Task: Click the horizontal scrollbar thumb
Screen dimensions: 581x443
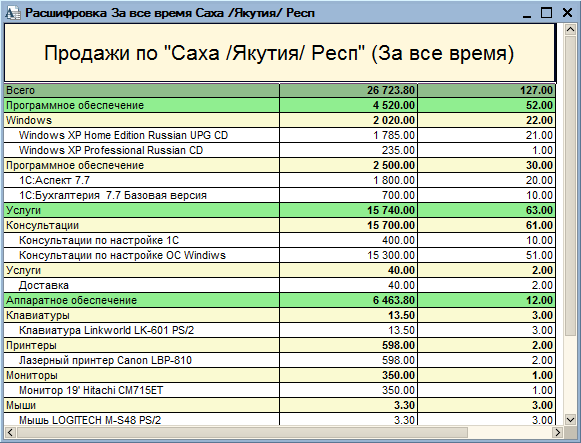Action: coord(242,432)
